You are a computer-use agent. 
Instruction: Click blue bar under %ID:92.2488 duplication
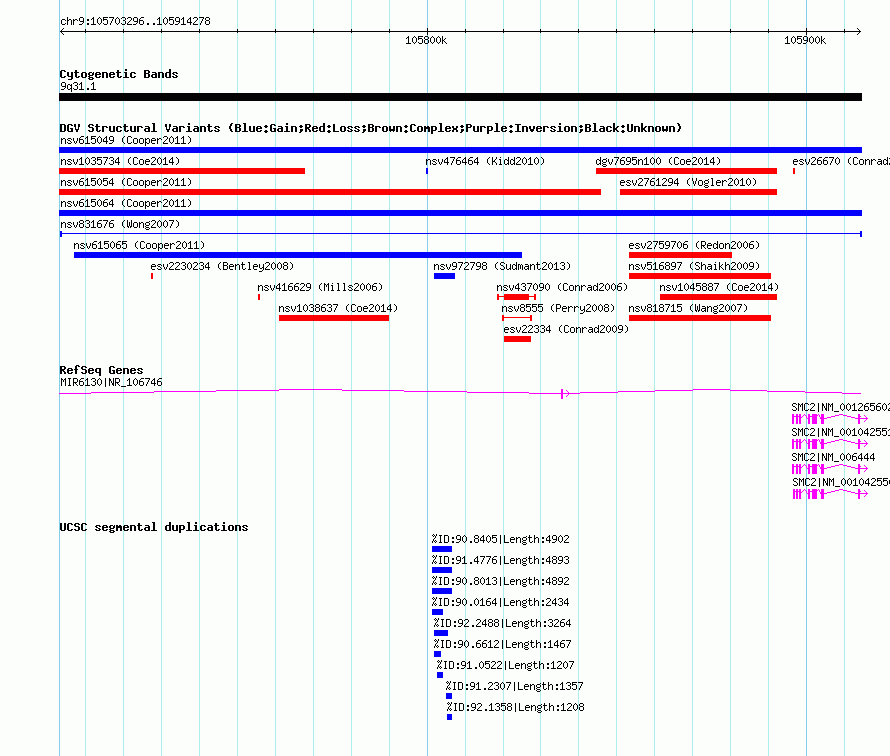click(x=441, y=633)
